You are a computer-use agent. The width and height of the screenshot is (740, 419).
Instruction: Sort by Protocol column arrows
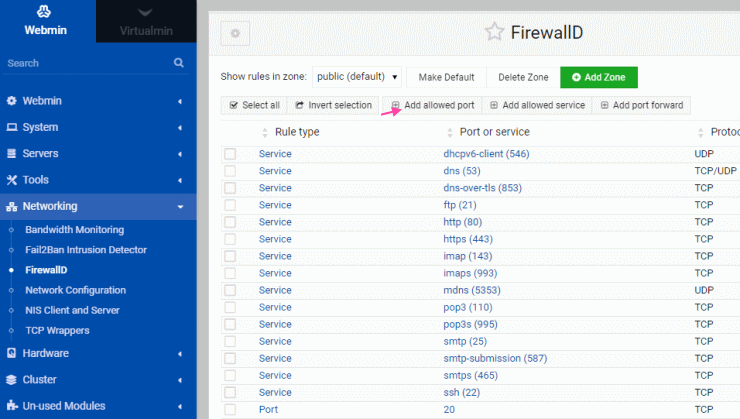coord(700,133)
